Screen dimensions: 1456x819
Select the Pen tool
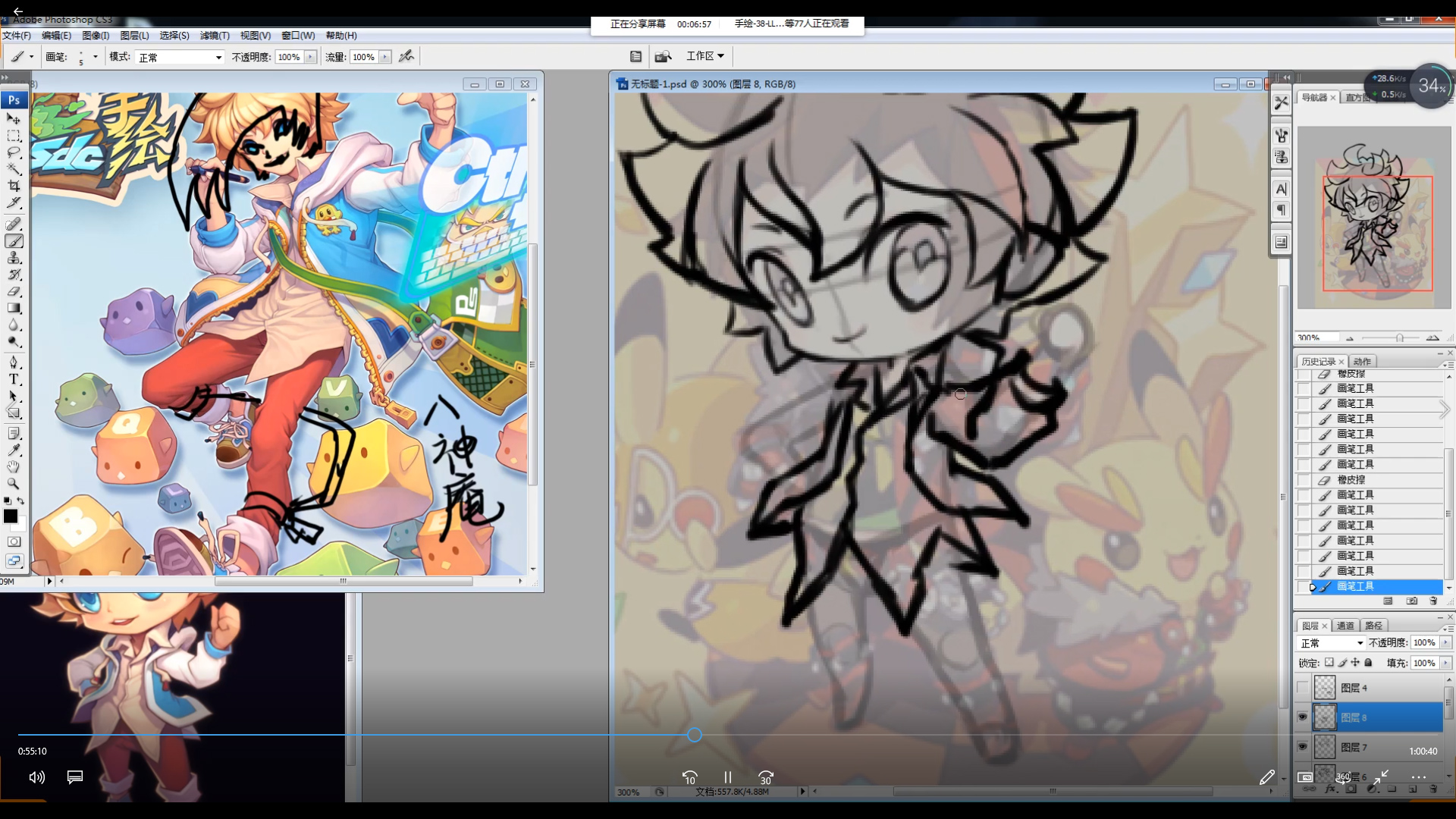click(14, 362)
